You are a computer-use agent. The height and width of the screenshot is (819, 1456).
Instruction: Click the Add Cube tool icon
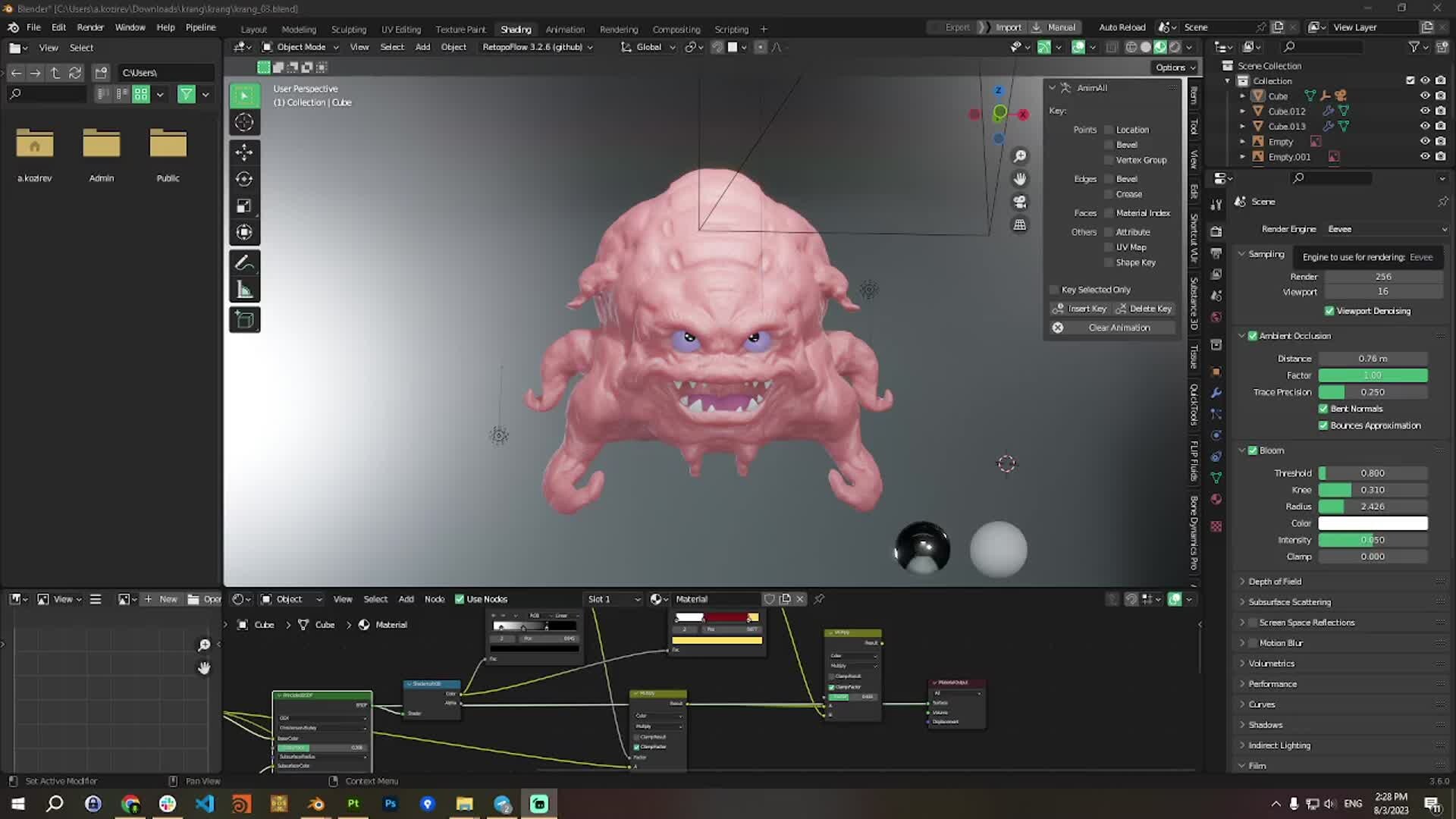pyautogui.click(x=244, y=320)
